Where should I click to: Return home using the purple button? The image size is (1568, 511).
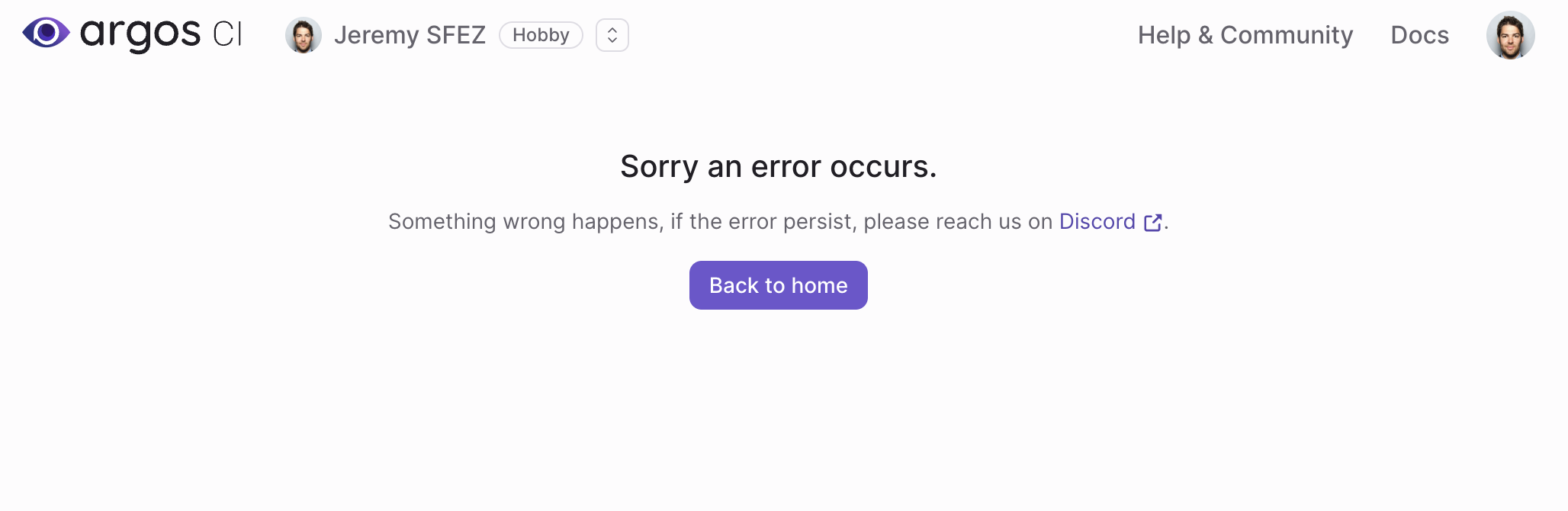point(778,284)
